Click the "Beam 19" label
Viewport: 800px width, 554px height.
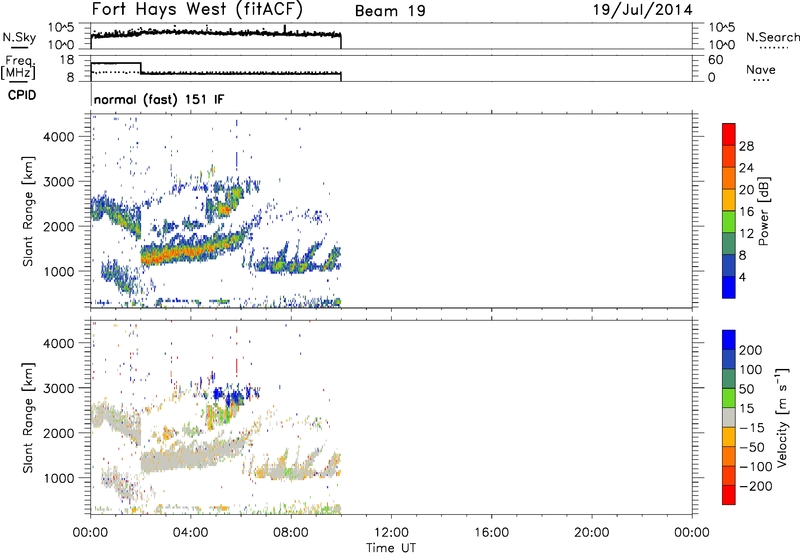click(390, 11)
